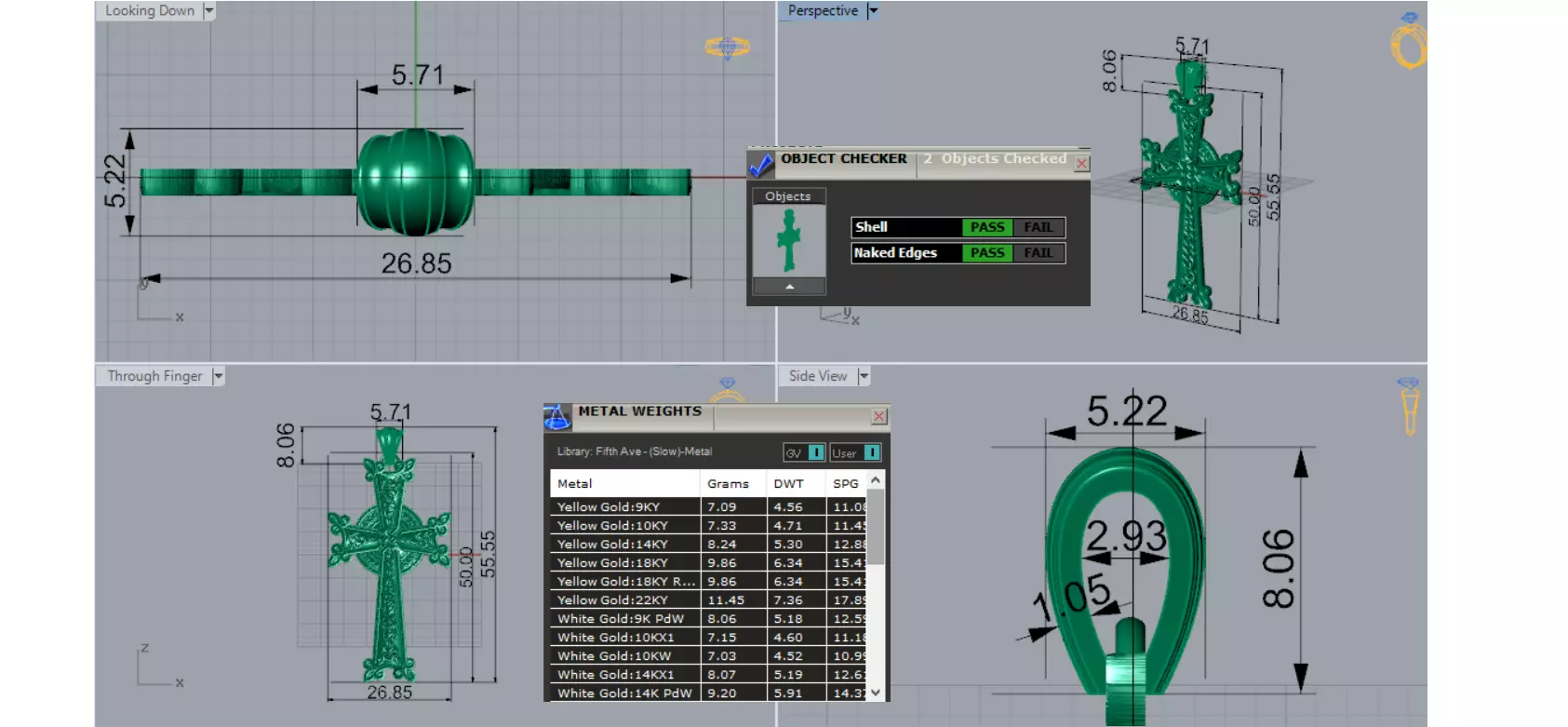The image size is (1568, 727).
Task: Click the green bail in Looking Down view
Action: point(416,182)
